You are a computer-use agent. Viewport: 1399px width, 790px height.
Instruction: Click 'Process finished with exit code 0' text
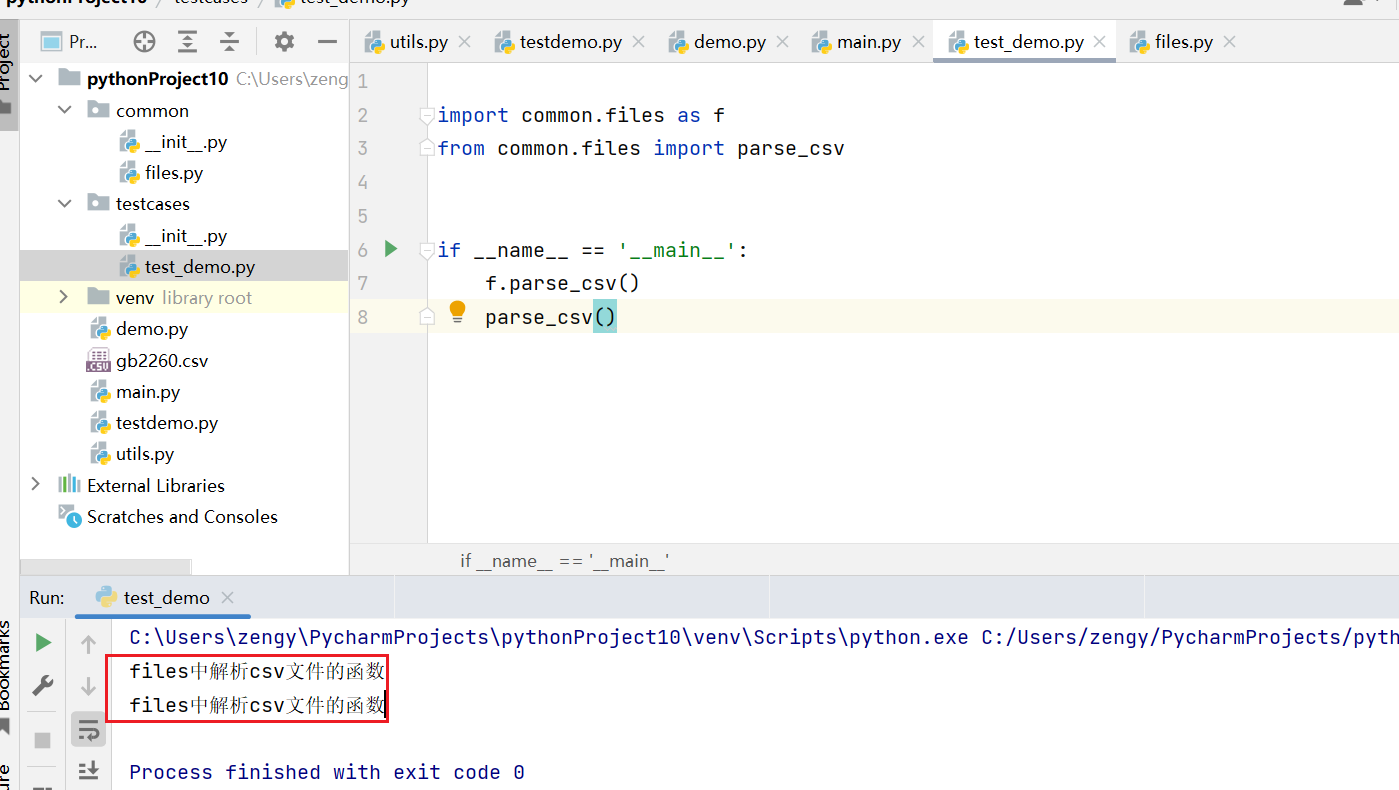coord(327,772)
